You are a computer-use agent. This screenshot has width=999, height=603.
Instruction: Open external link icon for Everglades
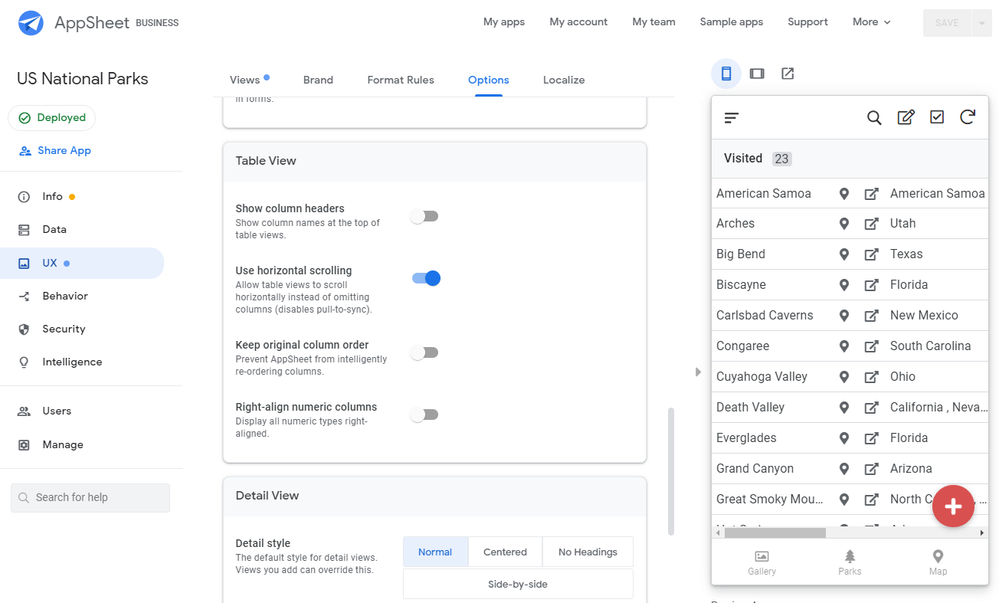(871, 438)
